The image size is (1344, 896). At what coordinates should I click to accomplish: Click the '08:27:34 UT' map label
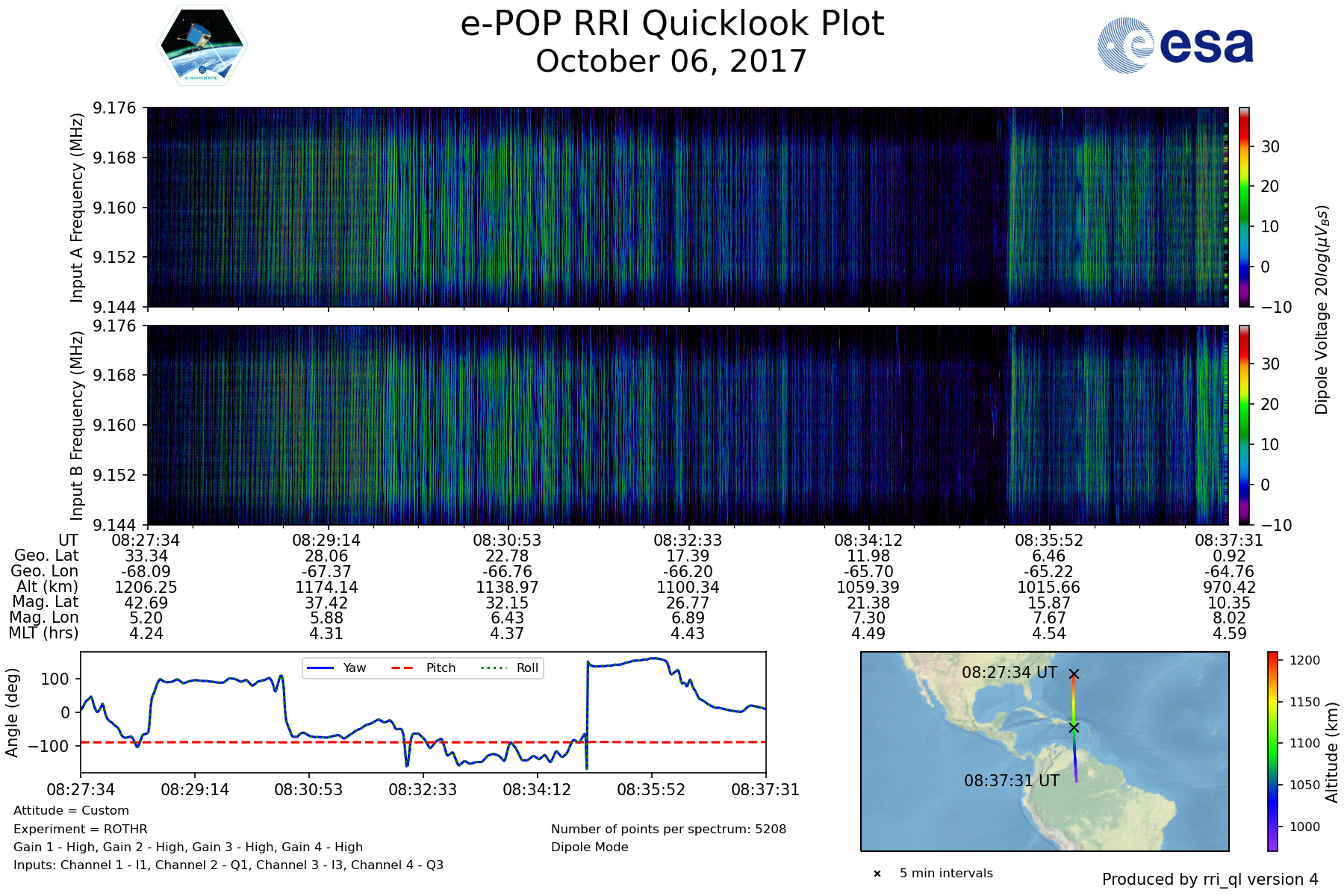pos(1009,673)
